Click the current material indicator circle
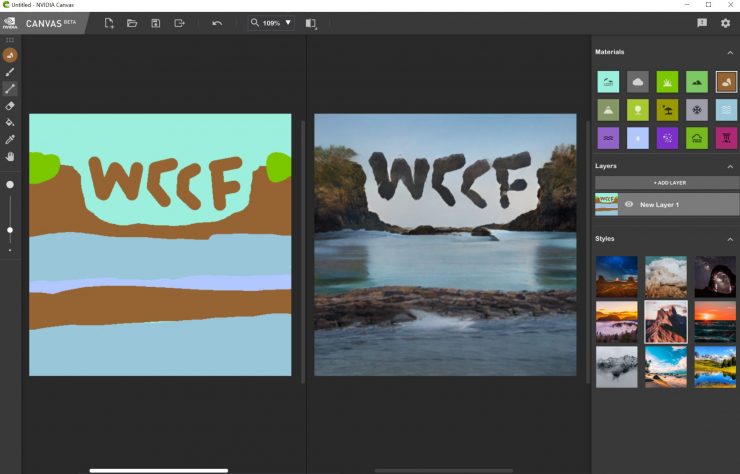 pyautogui.click(x=10, y=55)
